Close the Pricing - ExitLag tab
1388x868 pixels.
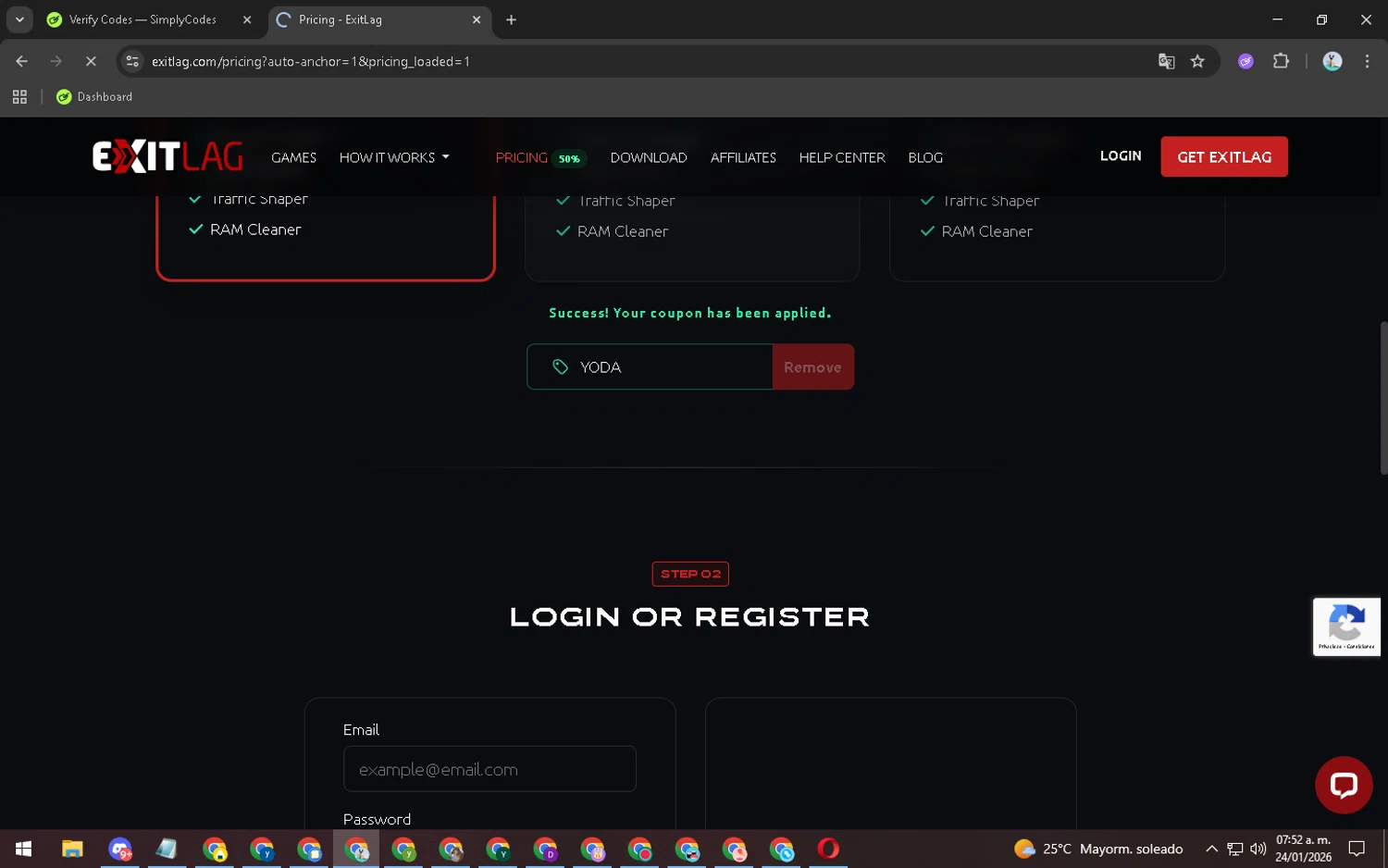(x=477, y=19)
